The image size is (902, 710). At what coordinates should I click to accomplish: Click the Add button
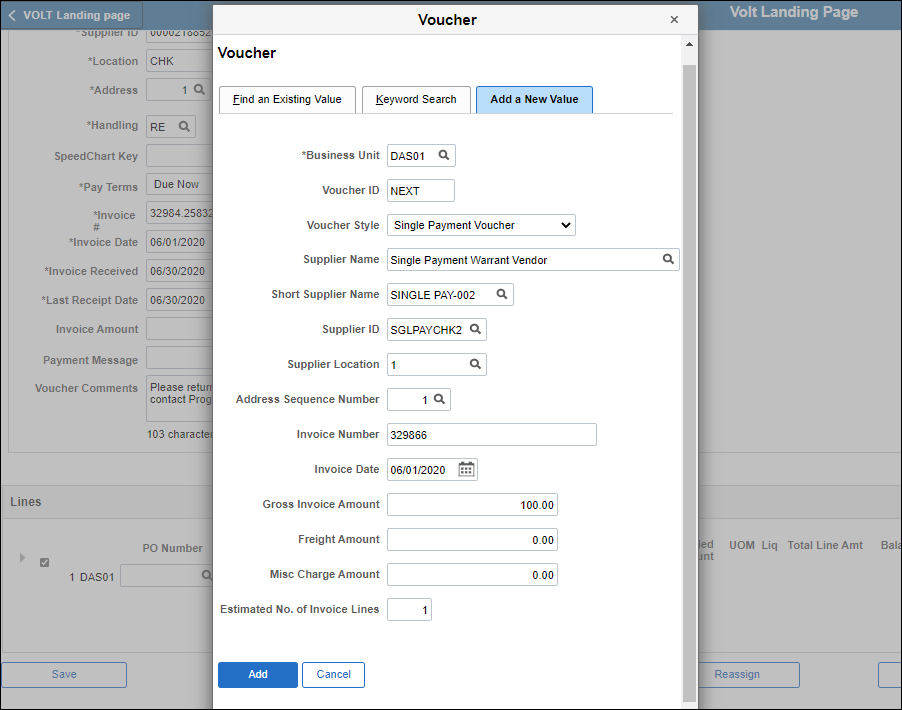point(257,675)
